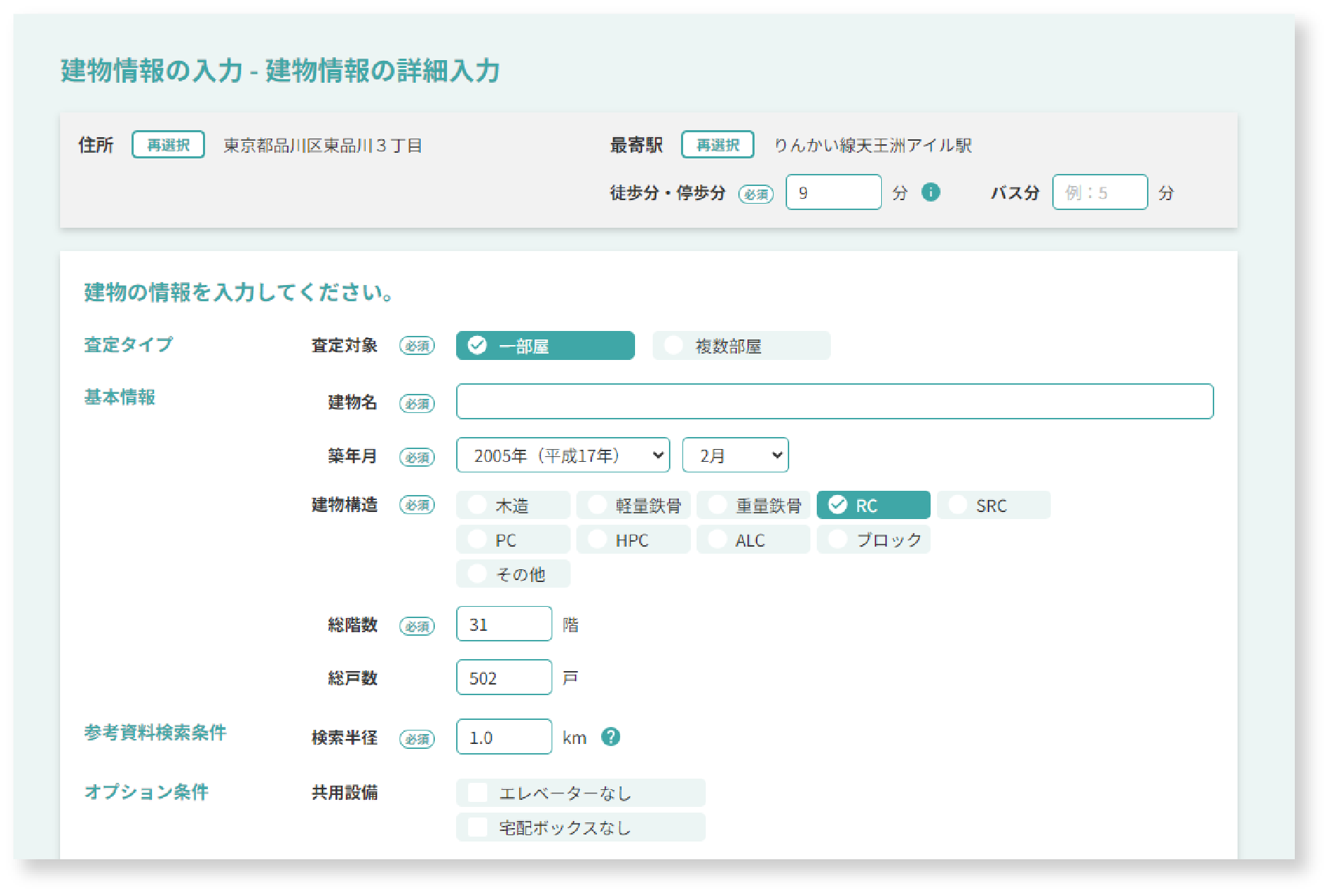Click 再選択 button next to 住所
The width and height of the screenshot is (1333, 896).
168,144
